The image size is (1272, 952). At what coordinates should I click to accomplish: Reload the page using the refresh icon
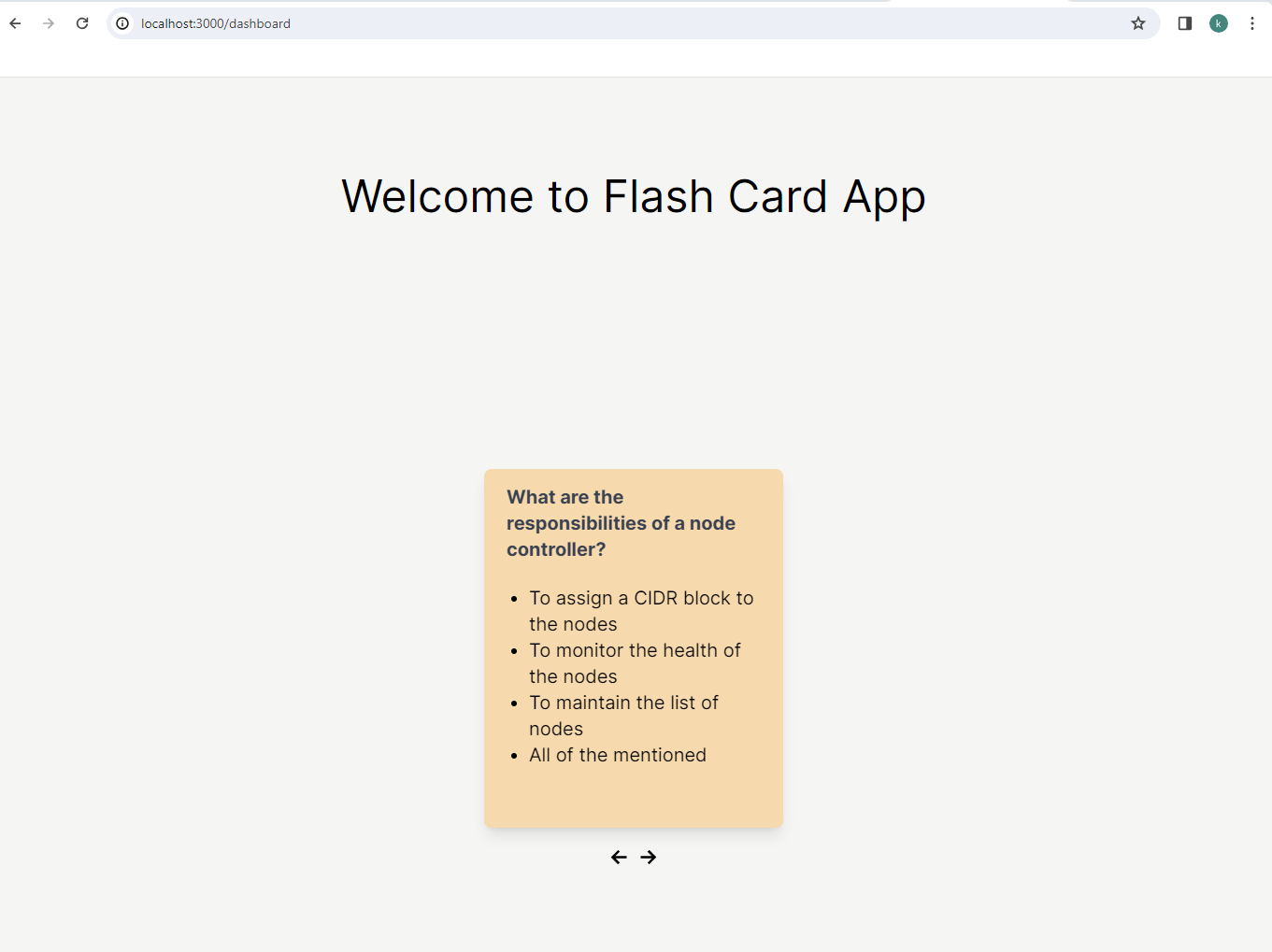[x=82, y=23]
